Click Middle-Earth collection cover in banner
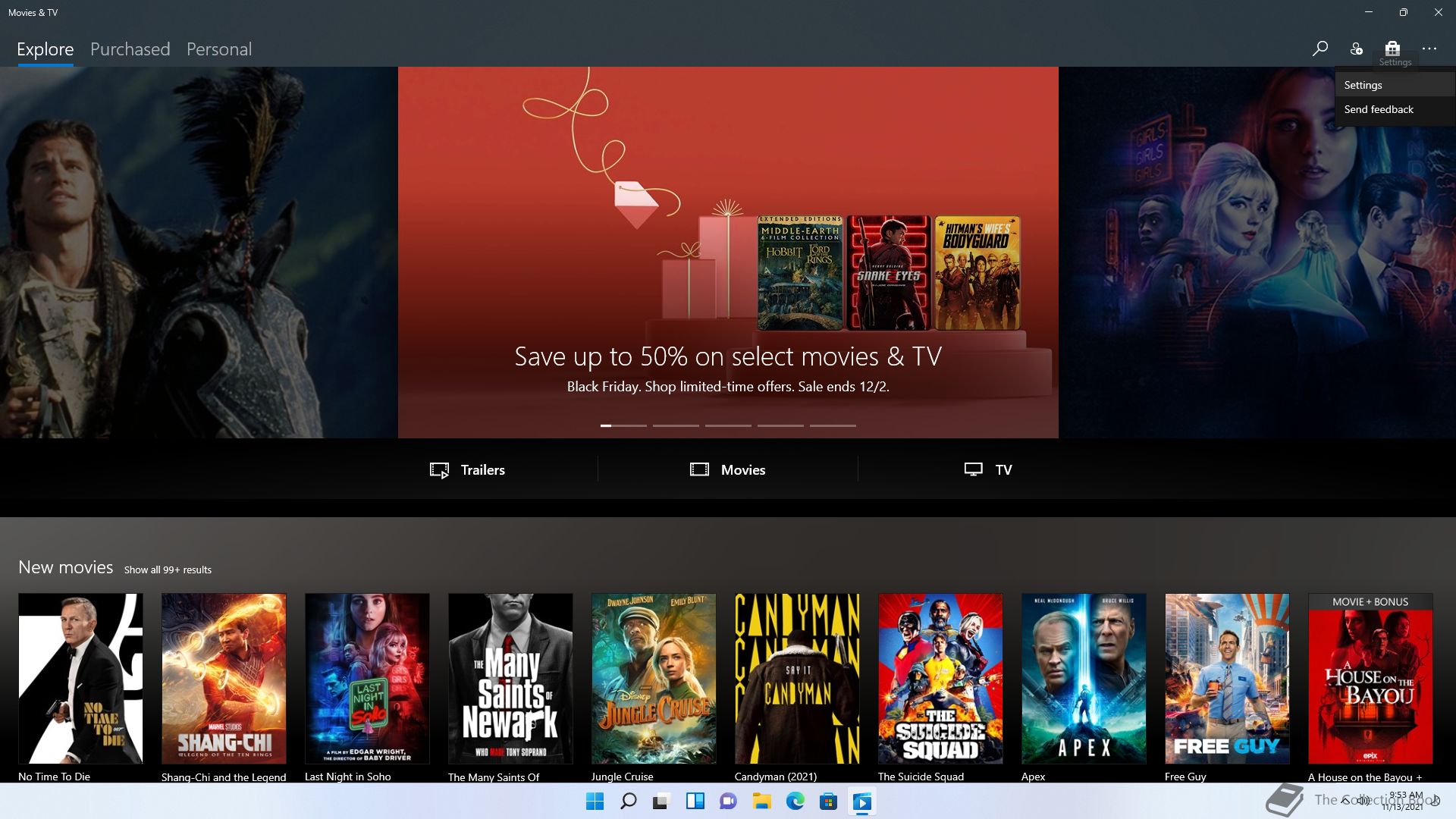 pyautogui.click(x=800, y=273)
